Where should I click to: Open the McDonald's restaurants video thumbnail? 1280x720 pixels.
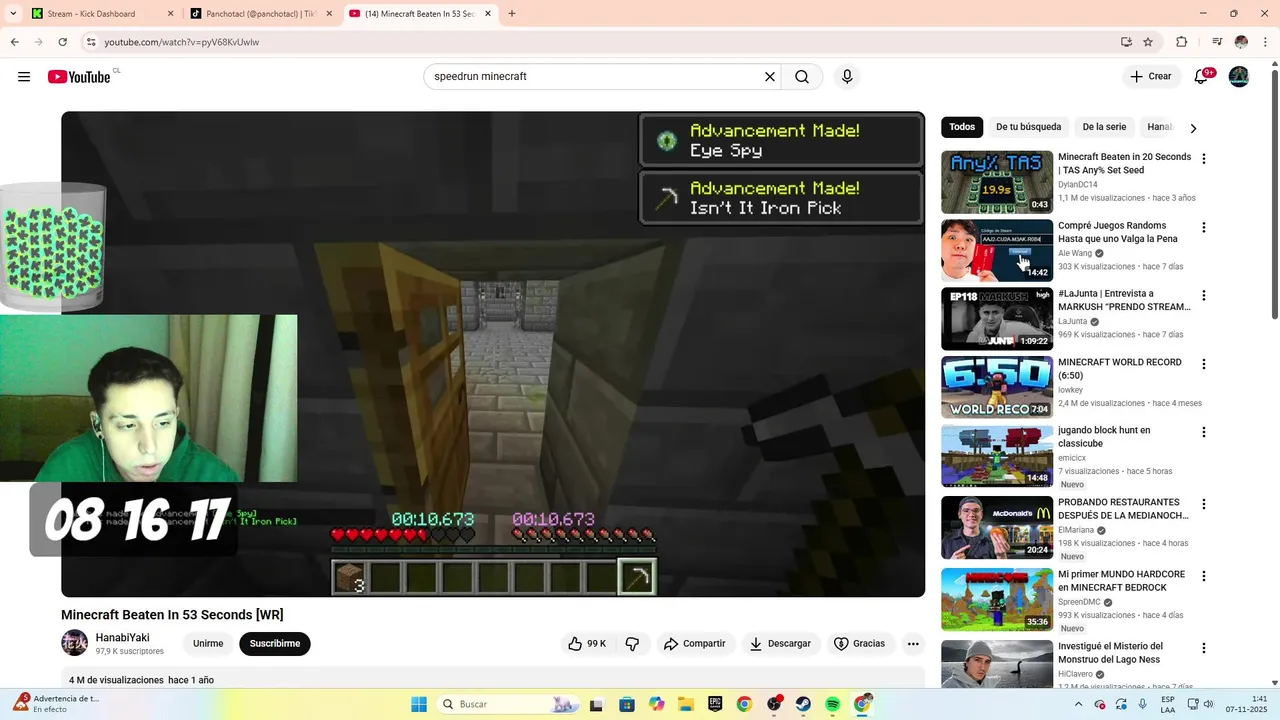tap(997, 527)
